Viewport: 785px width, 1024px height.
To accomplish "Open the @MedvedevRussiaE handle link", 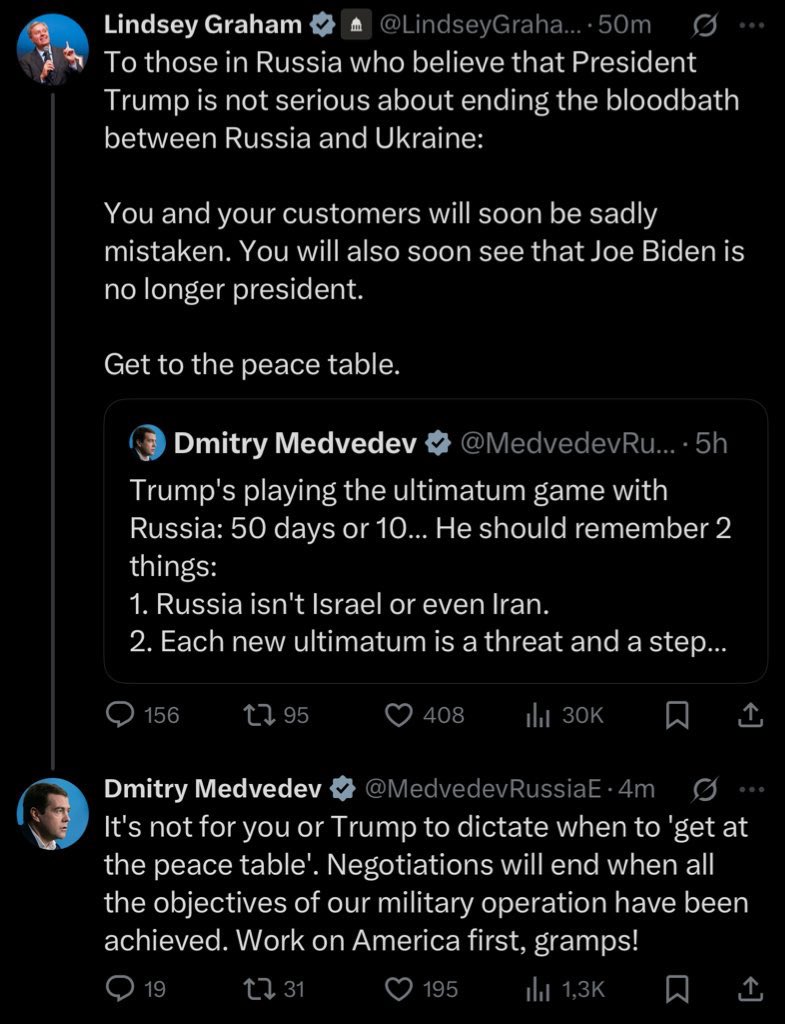I will click(482, 789).
